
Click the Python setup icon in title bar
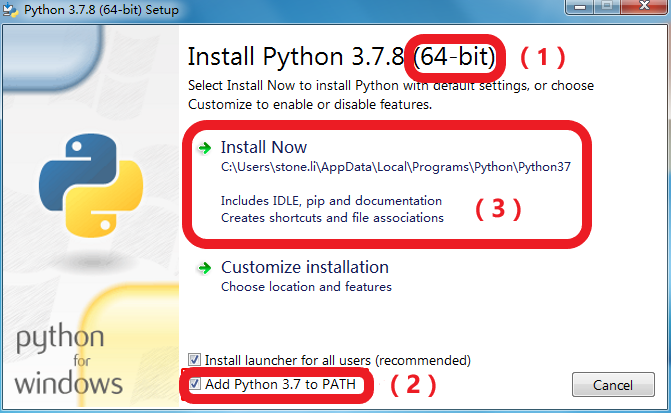[x=11, y=9]
